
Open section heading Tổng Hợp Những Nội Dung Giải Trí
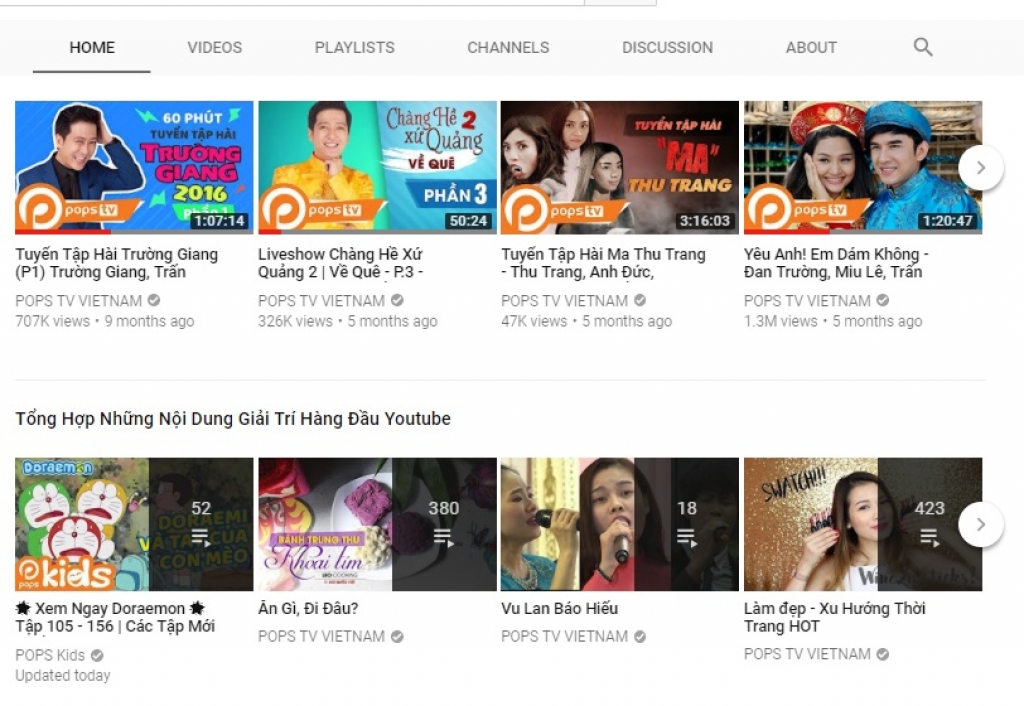click(233, 419)
